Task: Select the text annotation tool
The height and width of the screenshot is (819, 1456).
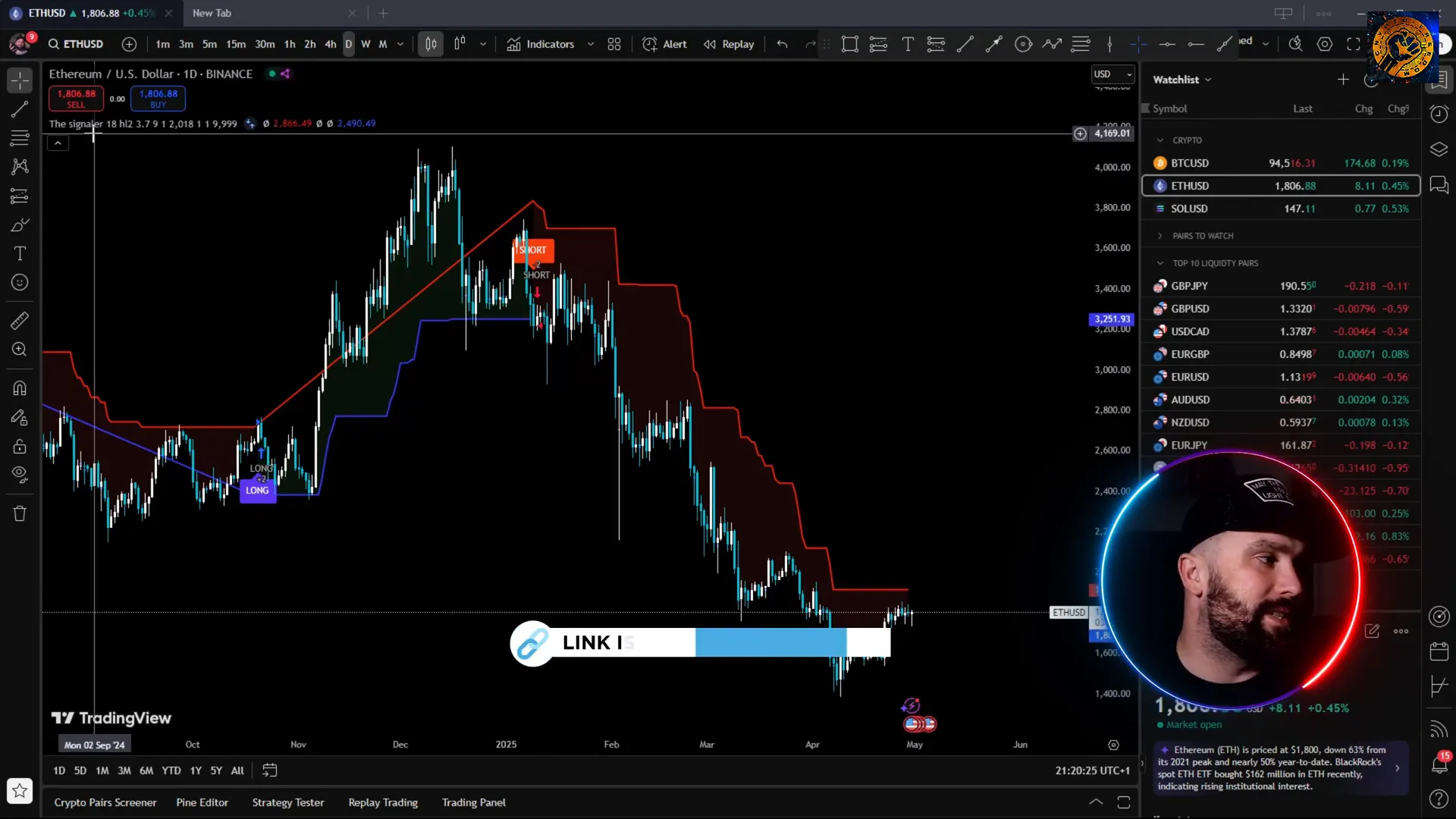Action: click(x=20, y=253)
